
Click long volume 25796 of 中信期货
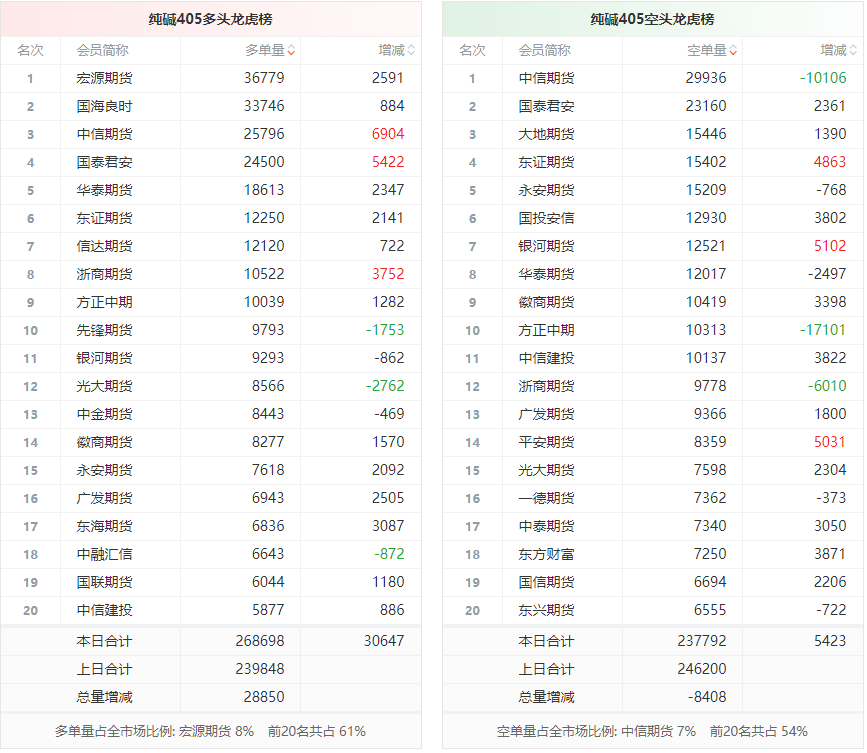tap(264, 134)
